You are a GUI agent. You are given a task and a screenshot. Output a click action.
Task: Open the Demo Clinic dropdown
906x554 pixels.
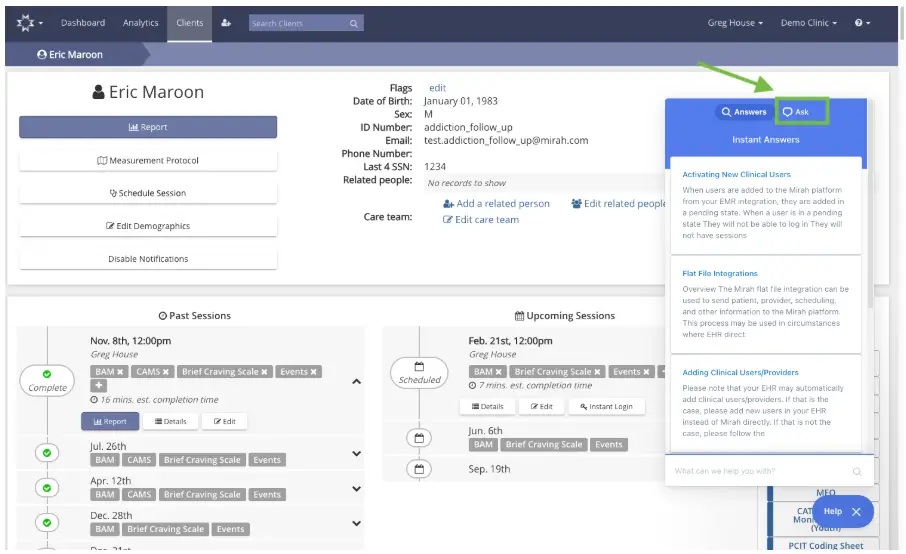point(808,23)
